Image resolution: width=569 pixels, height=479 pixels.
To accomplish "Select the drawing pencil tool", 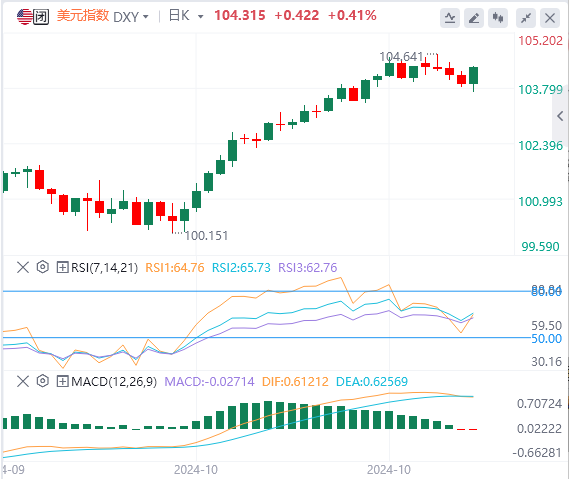I will pyautogui.click(x=474, y=18).
